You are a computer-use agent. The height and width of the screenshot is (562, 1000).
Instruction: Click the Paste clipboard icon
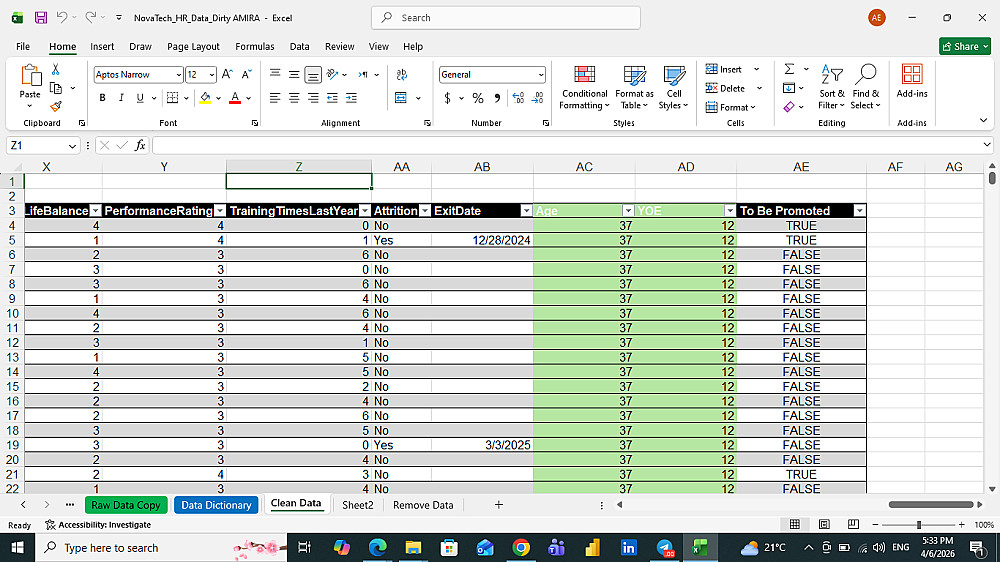click(x=30, y=76)
